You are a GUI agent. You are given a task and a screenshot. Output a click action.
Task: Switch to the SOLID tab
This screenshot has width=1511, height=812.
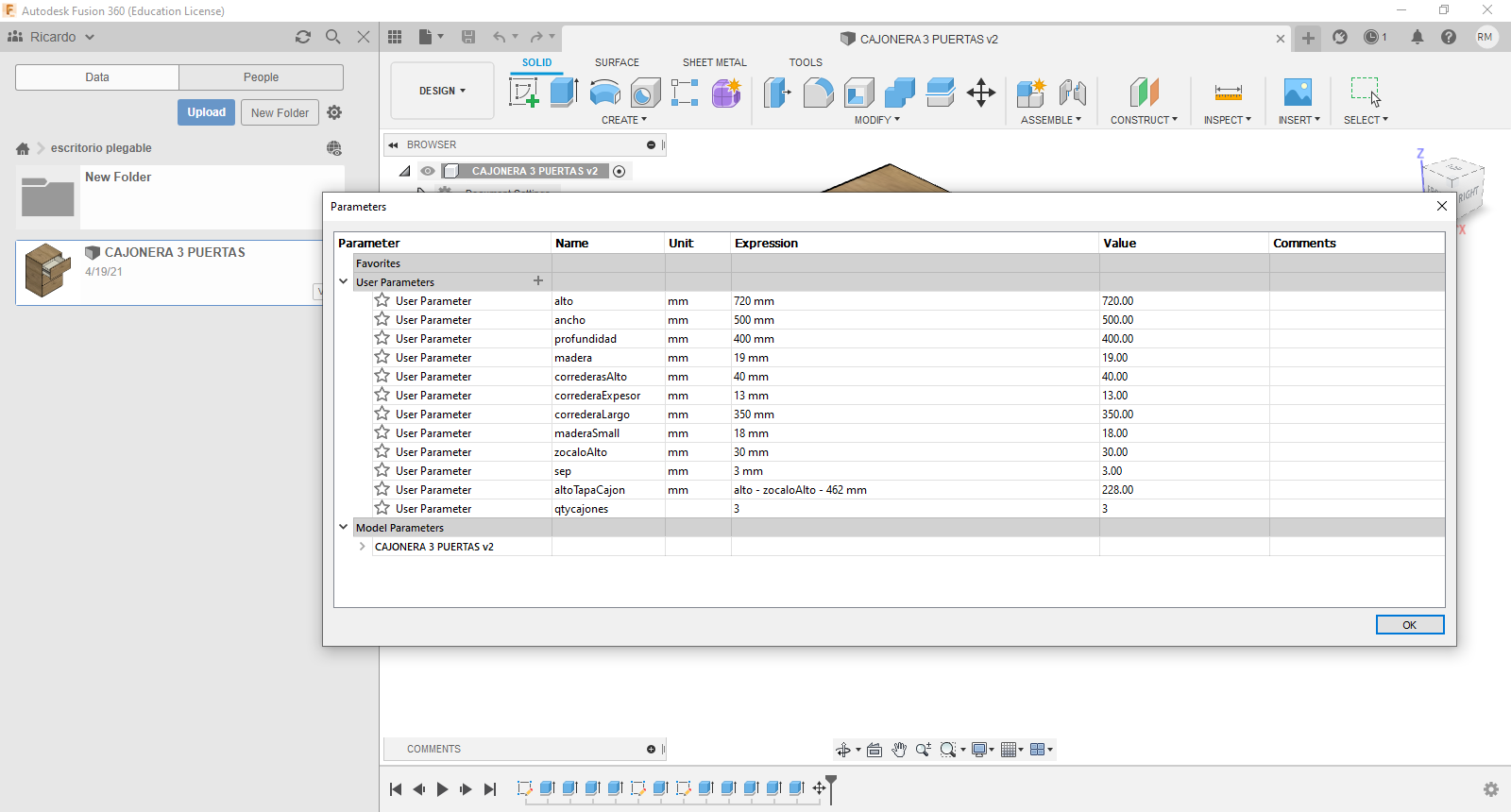coord(537,62)
